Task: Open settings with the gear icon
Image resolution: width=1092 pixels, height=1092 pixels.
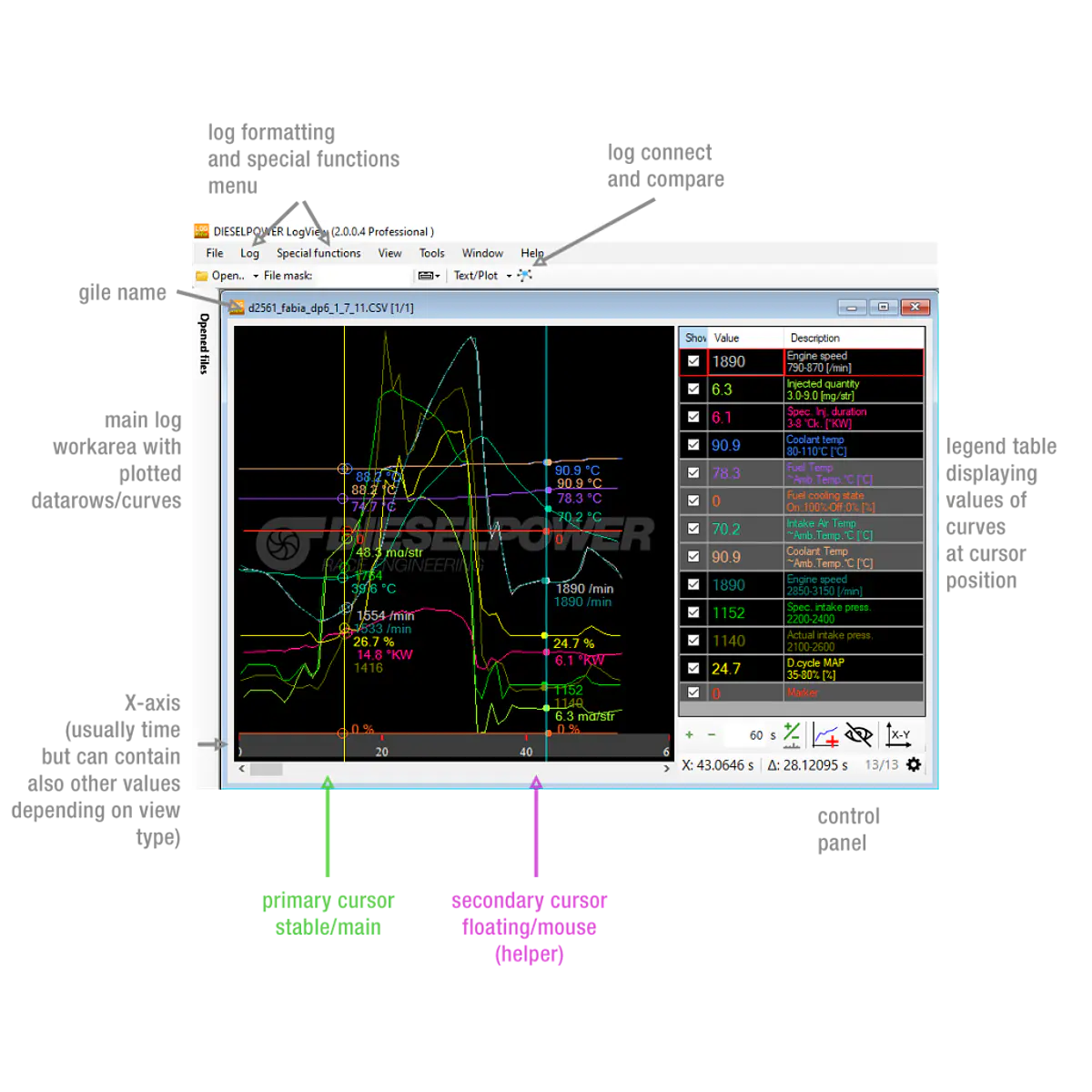Action: [x=914, y=764]
